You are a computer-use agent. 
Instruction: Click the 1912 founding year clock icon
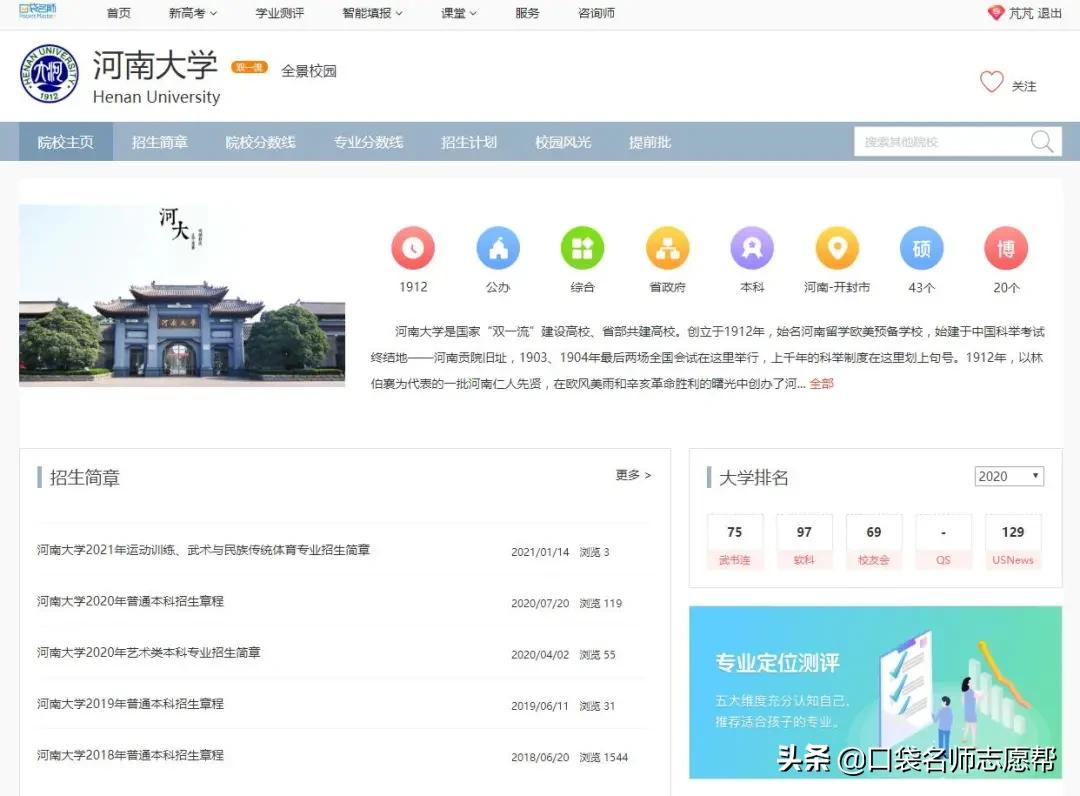coord(413,247)
